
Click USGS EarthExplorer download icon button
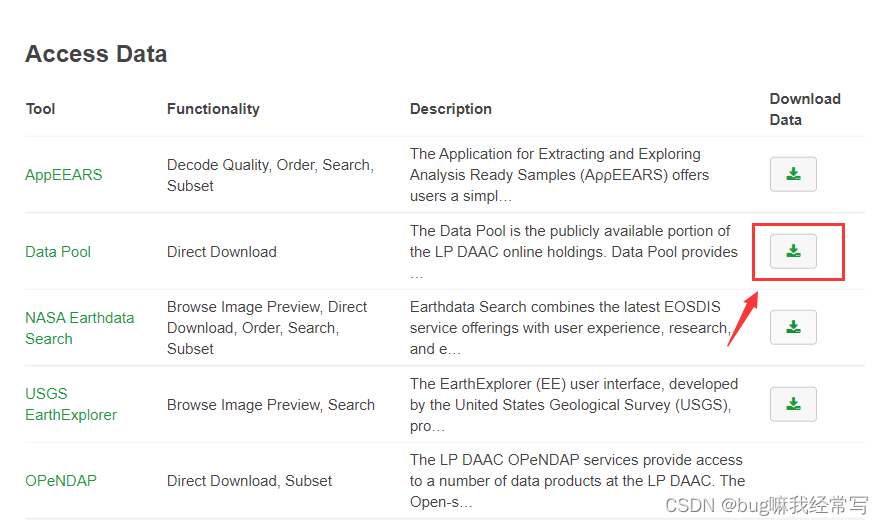793,404
